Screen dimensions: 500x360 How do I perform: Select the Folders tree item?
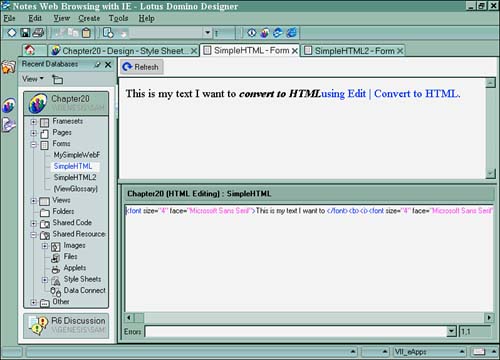coord(63,211)
